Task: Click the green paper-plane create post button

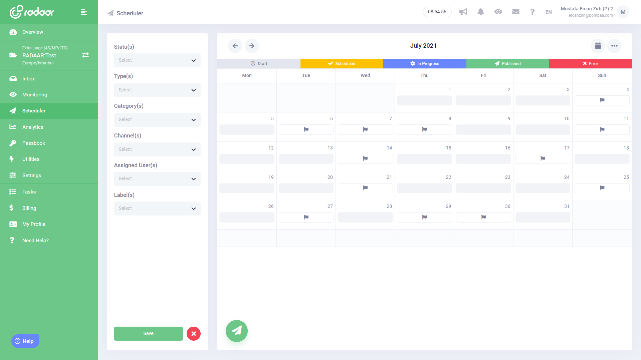Action: (237, 331)
